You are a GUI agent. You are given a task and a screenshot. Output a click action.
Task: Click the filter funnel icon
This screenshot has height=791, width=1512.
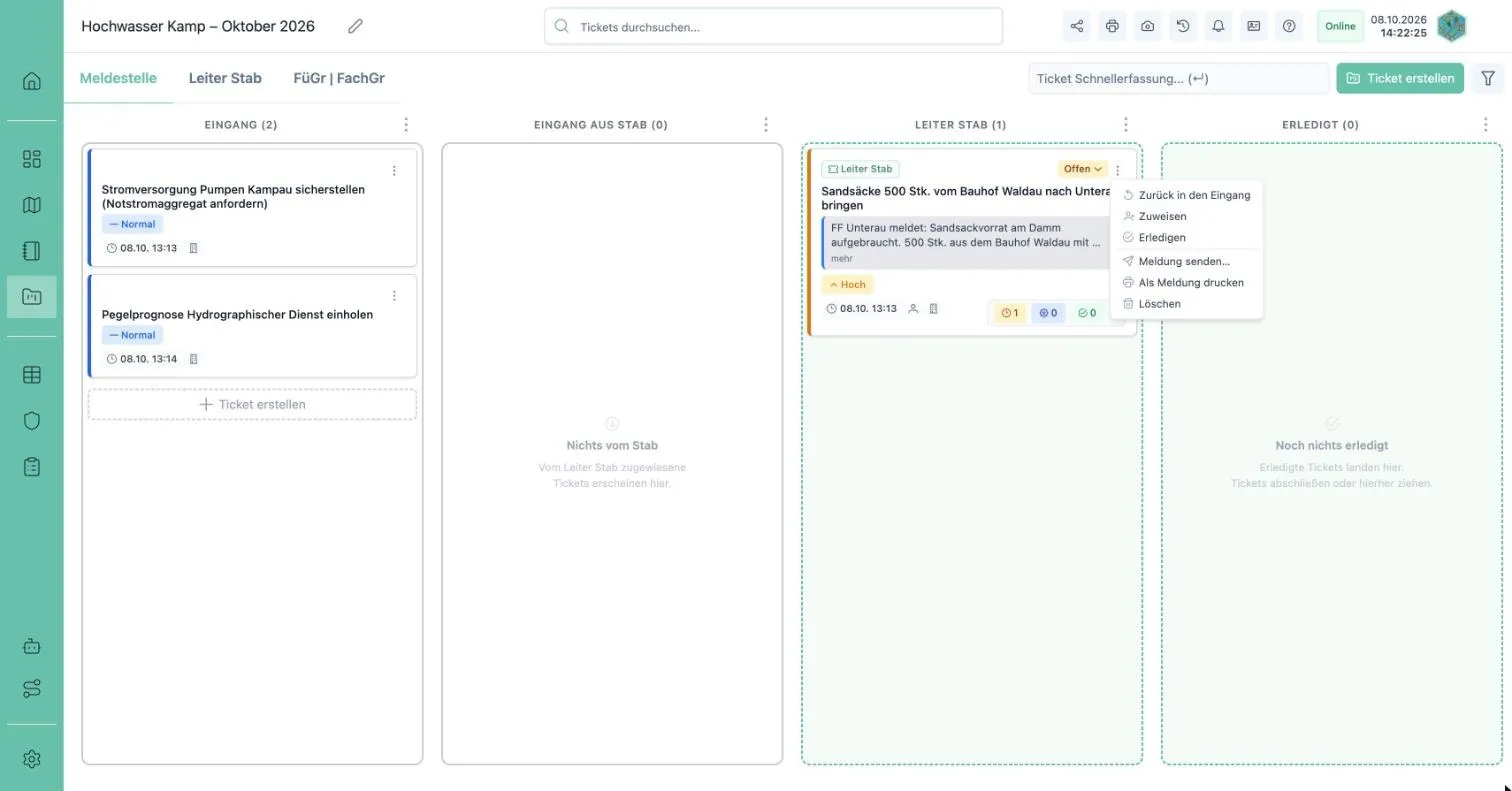1488,78
